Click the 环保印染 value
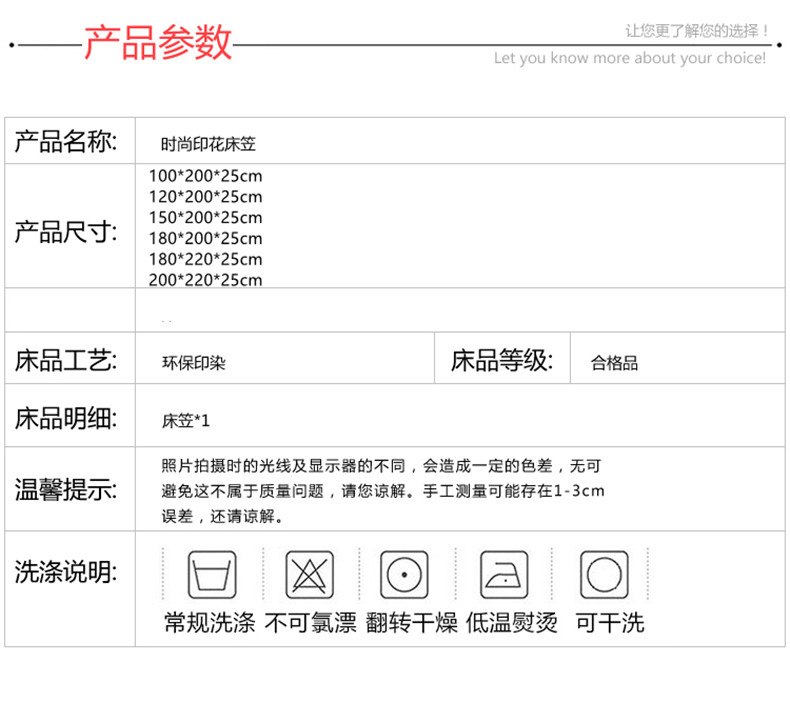790x702 pixels. tap(193, 363)
